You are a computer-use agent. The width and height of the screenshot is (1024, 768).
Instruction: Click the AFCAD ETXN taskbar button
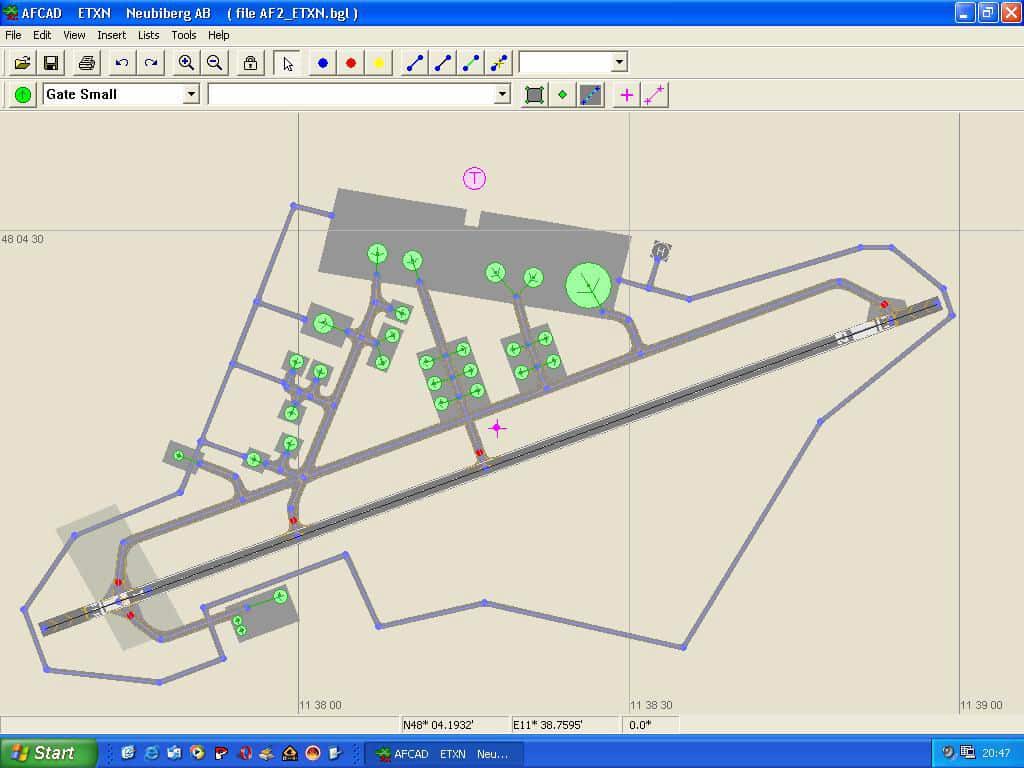(x=442, y=754)
